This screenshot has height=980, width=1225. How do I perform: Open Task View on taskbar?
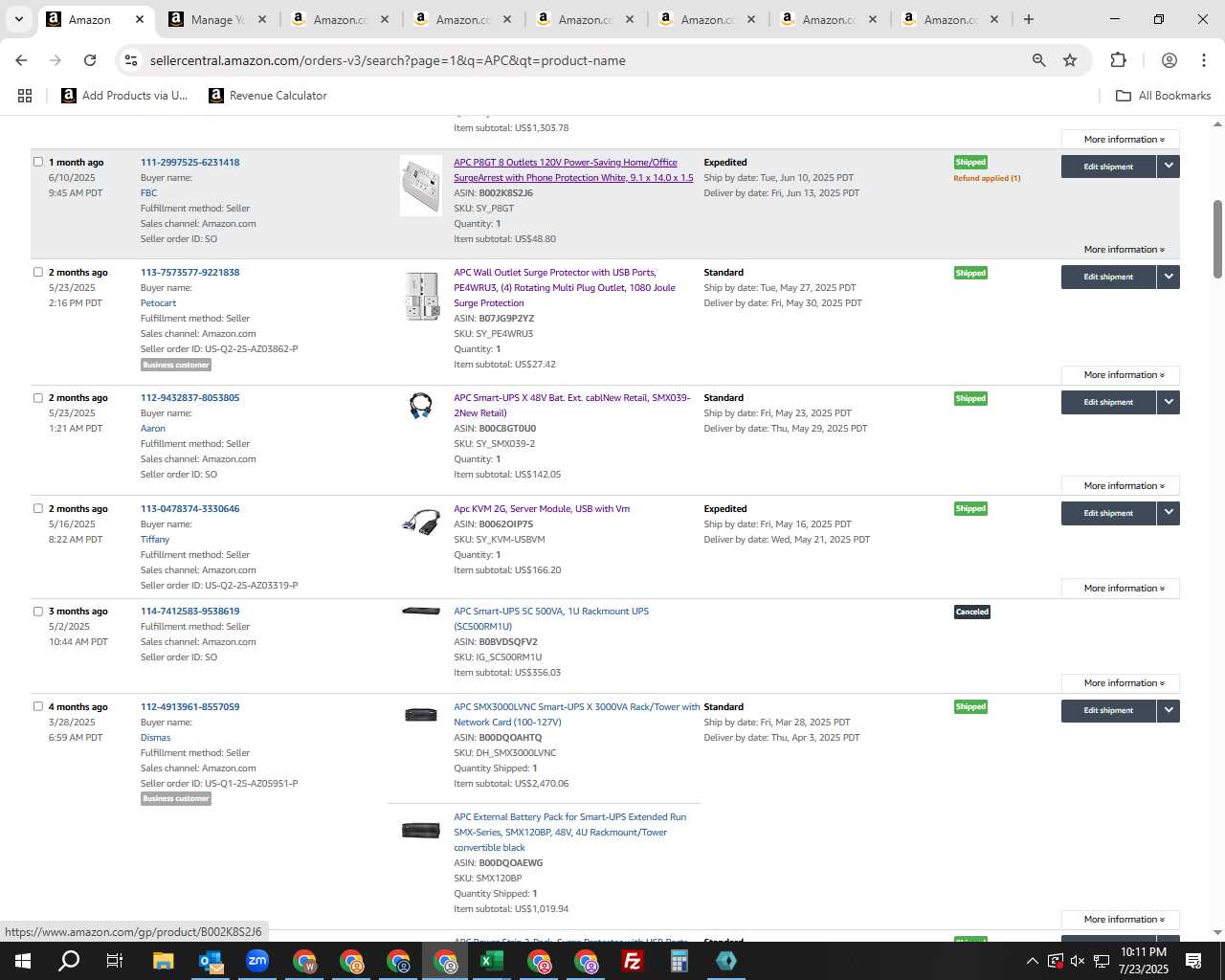pos(115,961)
